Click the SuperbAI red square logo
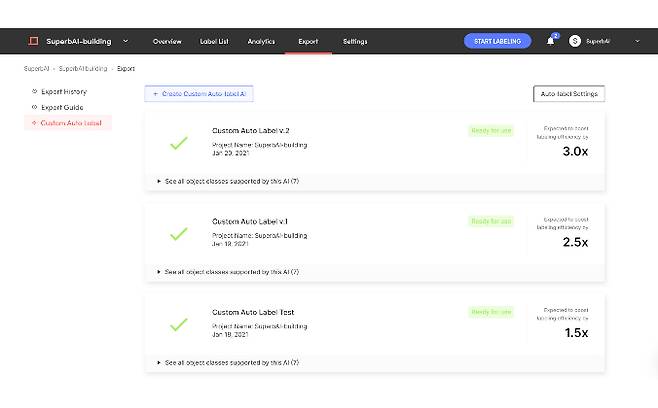The height and width of the screenshot is (408, 658). click(34, 41)
